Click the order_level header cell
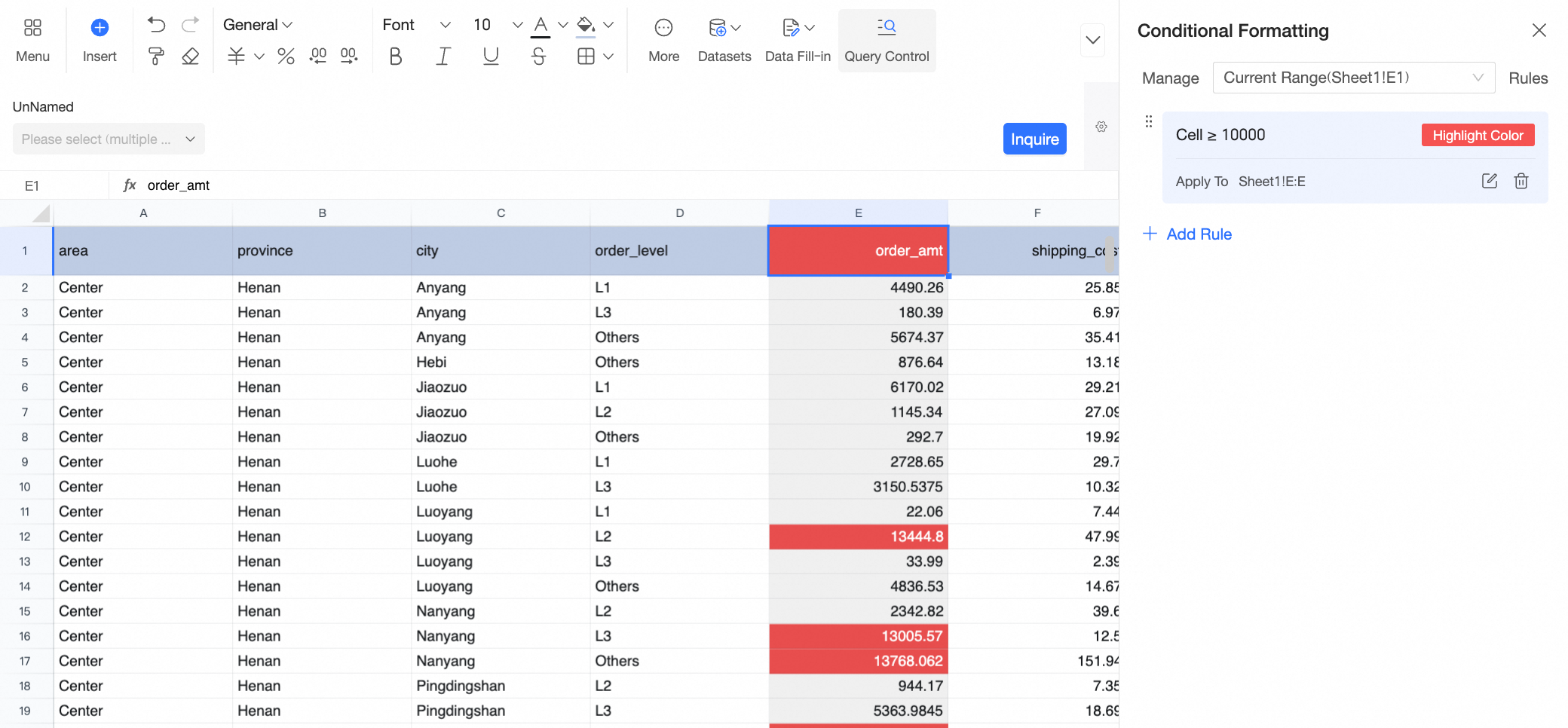The height and width of the screenshot is (728, 1568). [679, 251]
